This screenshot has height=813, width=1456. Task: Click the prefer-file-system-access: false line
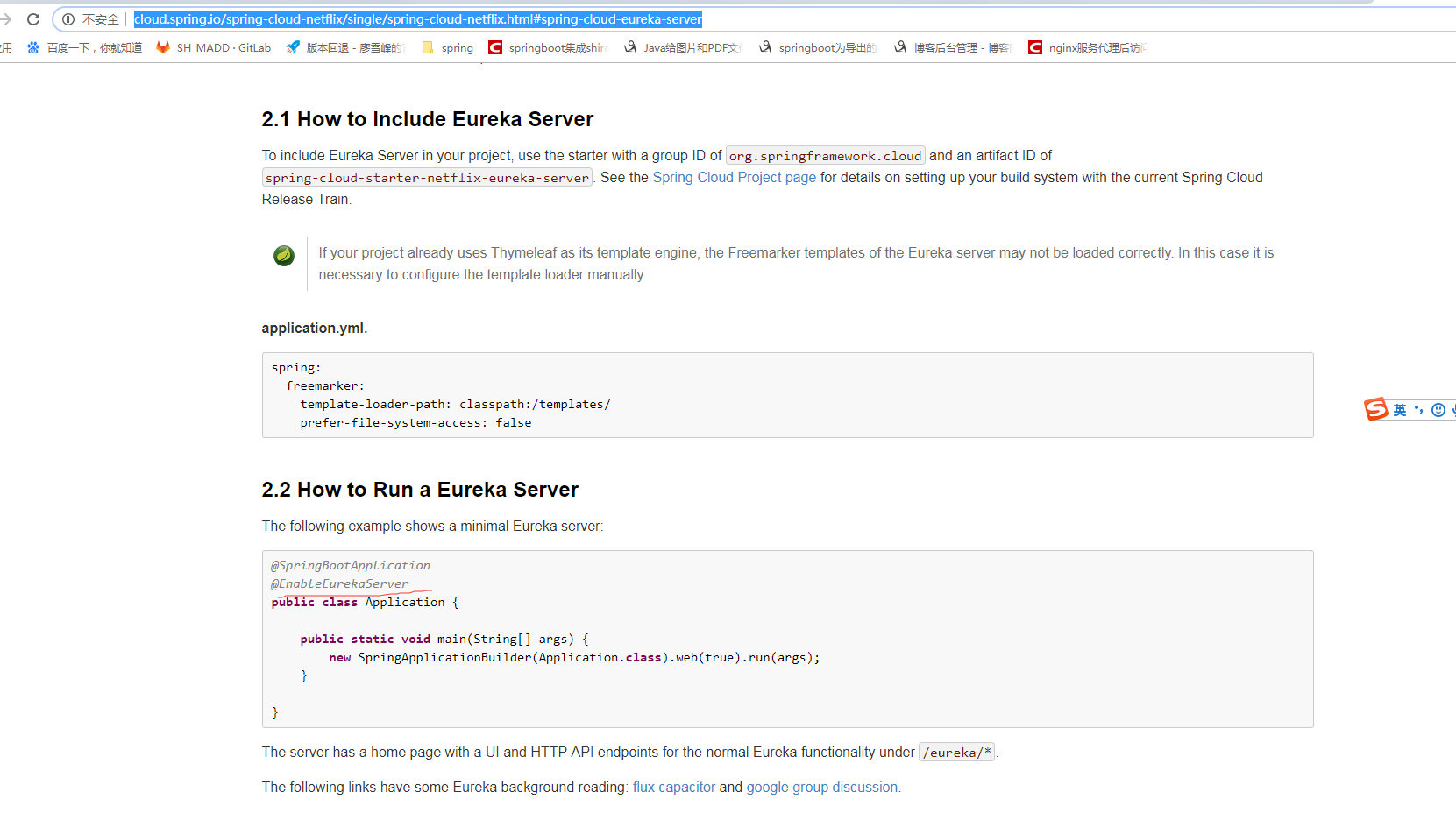pos(415,422)
